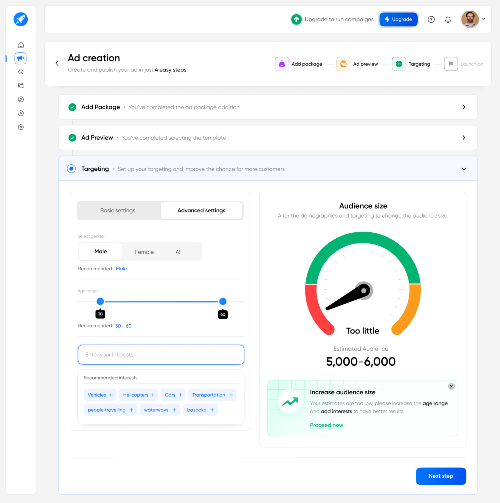Open the history clock icon in header
Viewport: 500px width, 503px height.
click(431, 20)
